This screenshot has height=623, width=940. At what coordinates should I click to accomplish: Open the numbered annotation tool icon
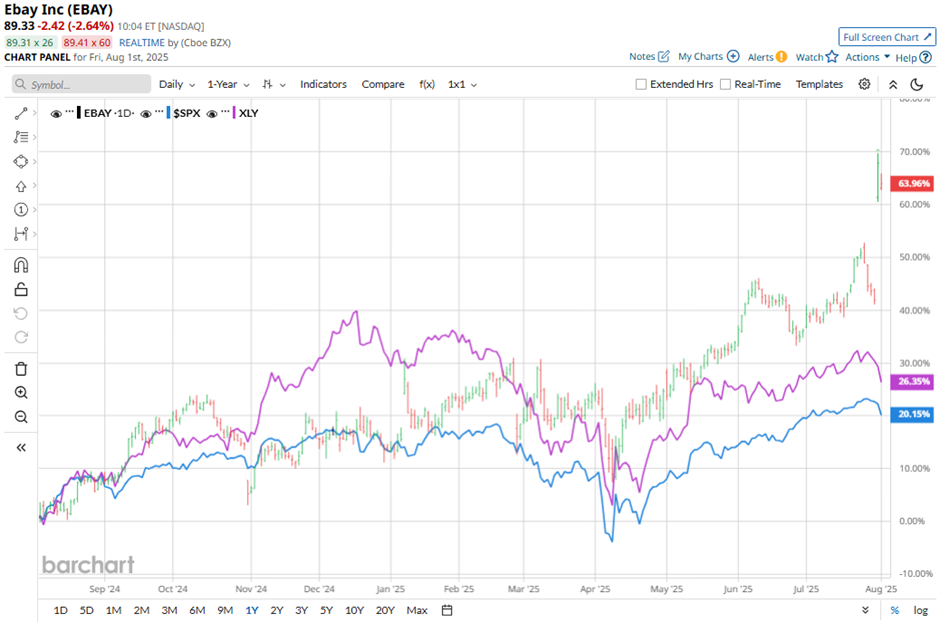coord(21,210)
